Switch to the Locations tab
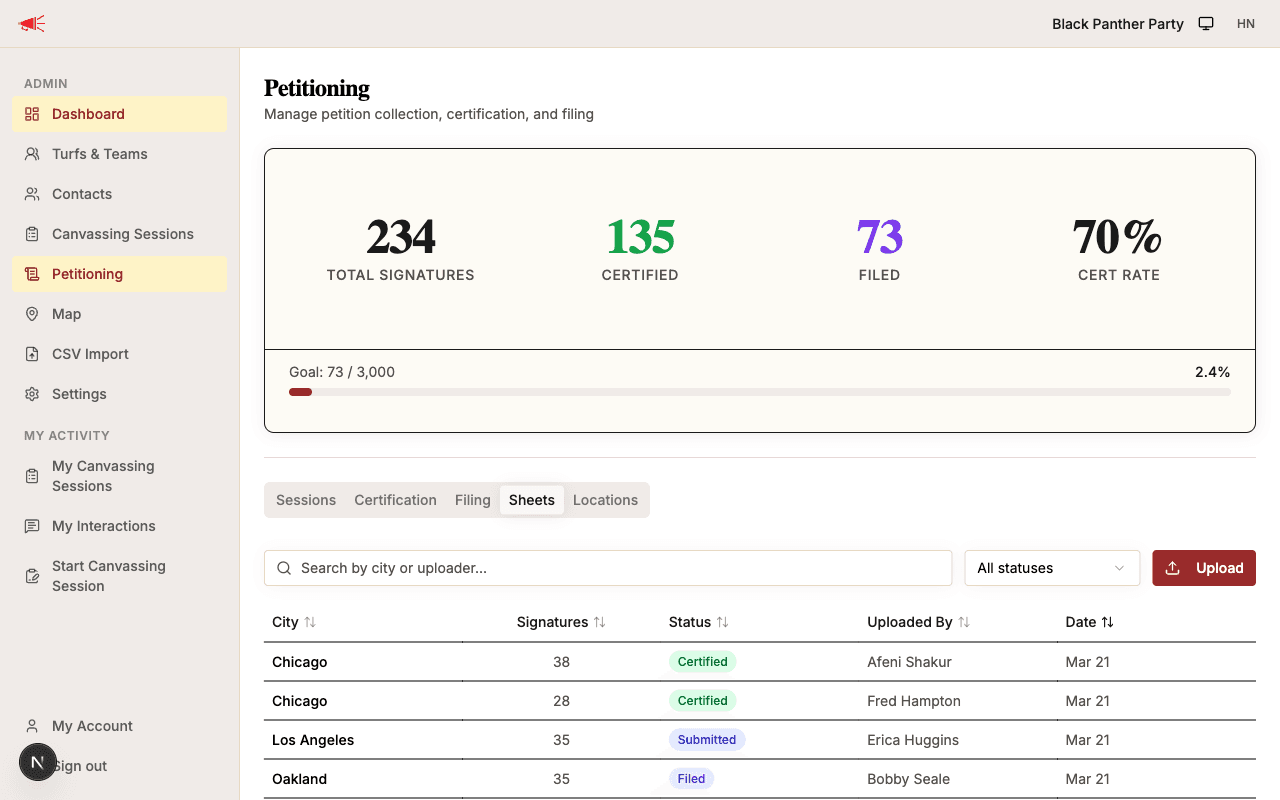Image resolution: width=1280 pixels, height=800 pixels. (x=605, y=500)
